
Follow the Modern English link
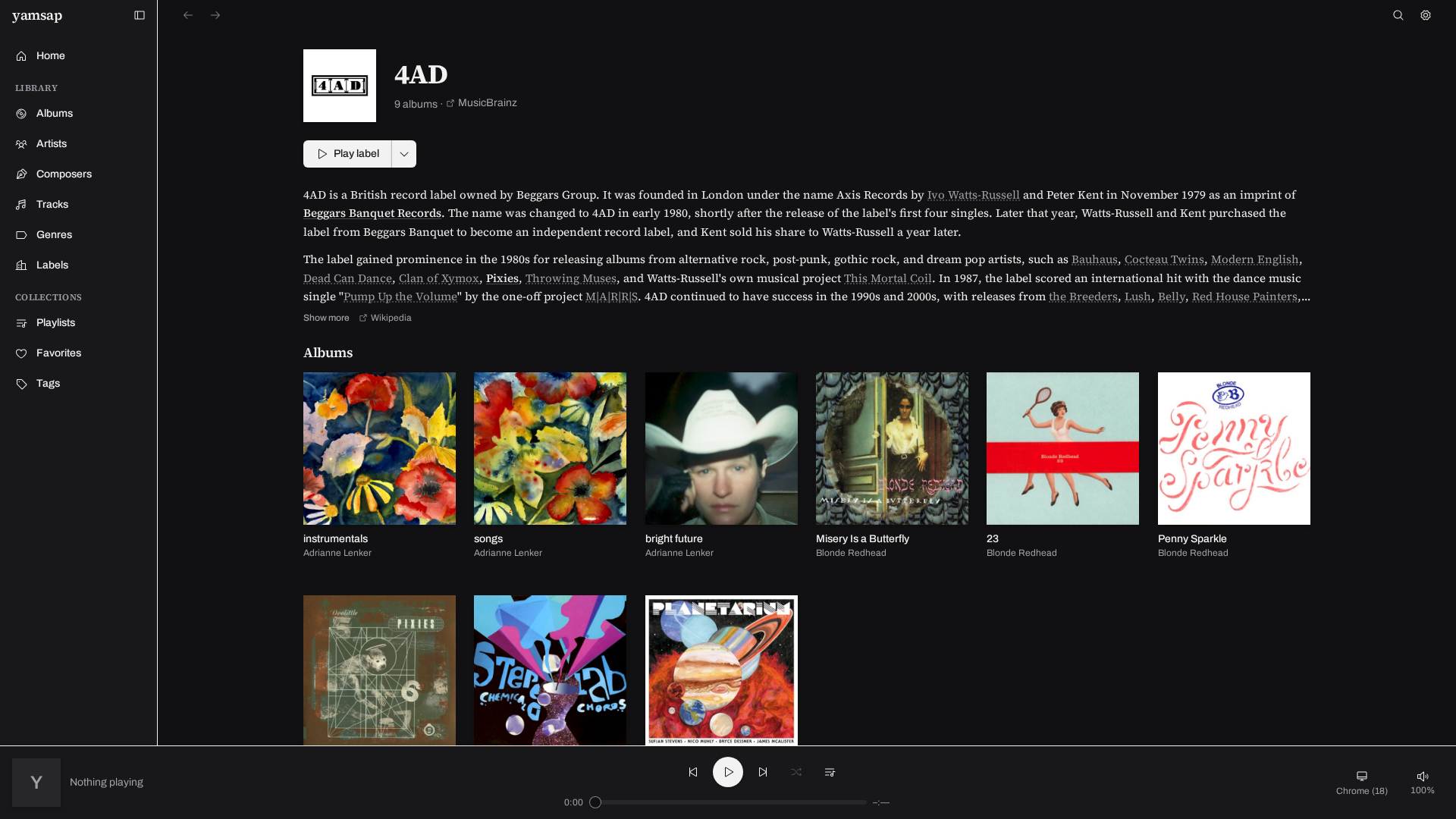[1254, 260]
